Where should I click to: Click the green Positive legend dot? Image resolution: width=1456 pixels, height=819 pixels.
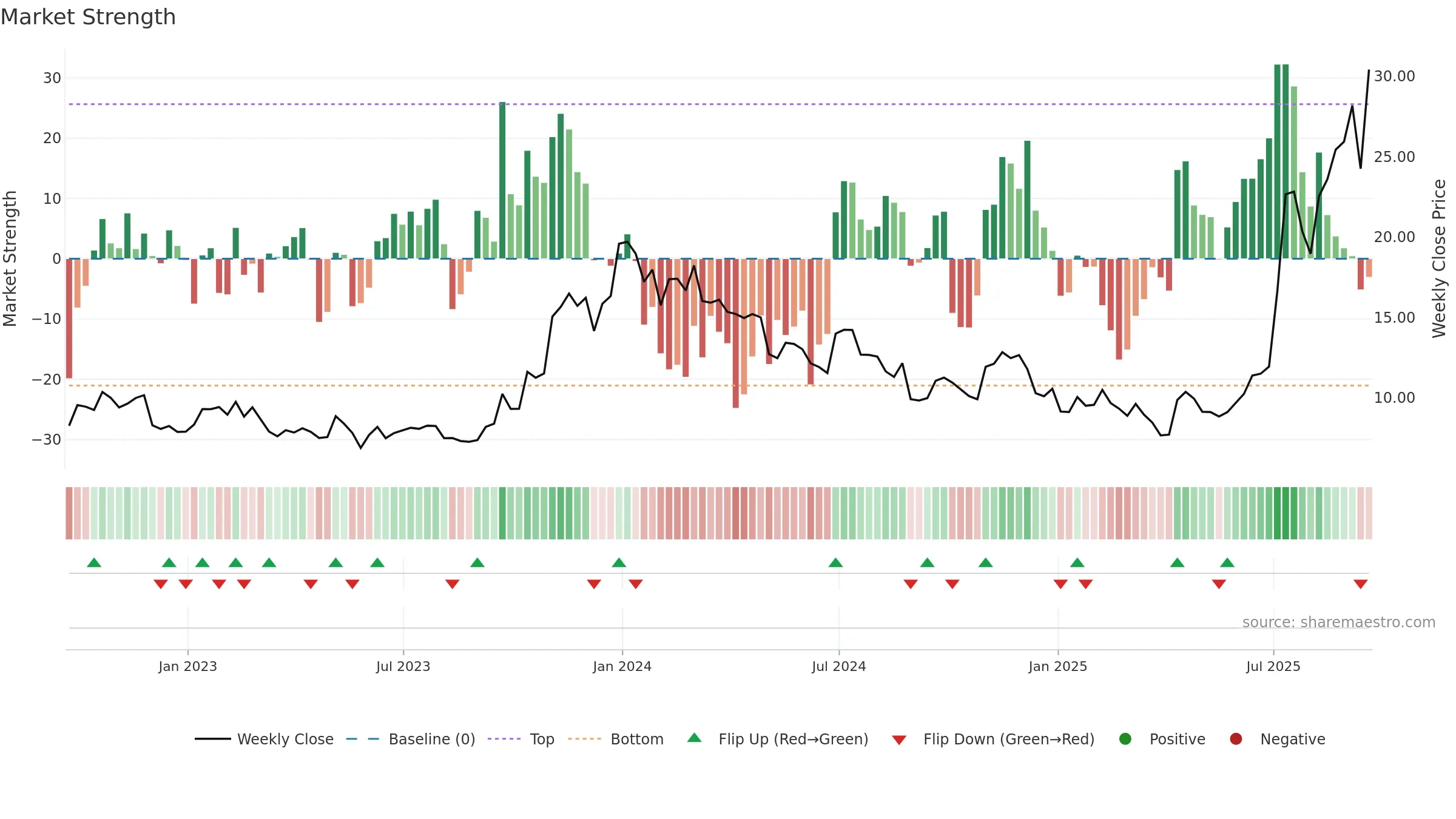point(1125,739)
